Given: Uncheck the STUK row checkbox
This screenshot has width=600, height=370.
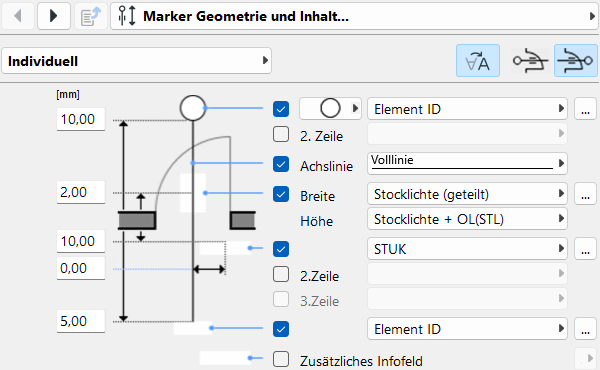Looking at the screenshot, I should point(281,249).
